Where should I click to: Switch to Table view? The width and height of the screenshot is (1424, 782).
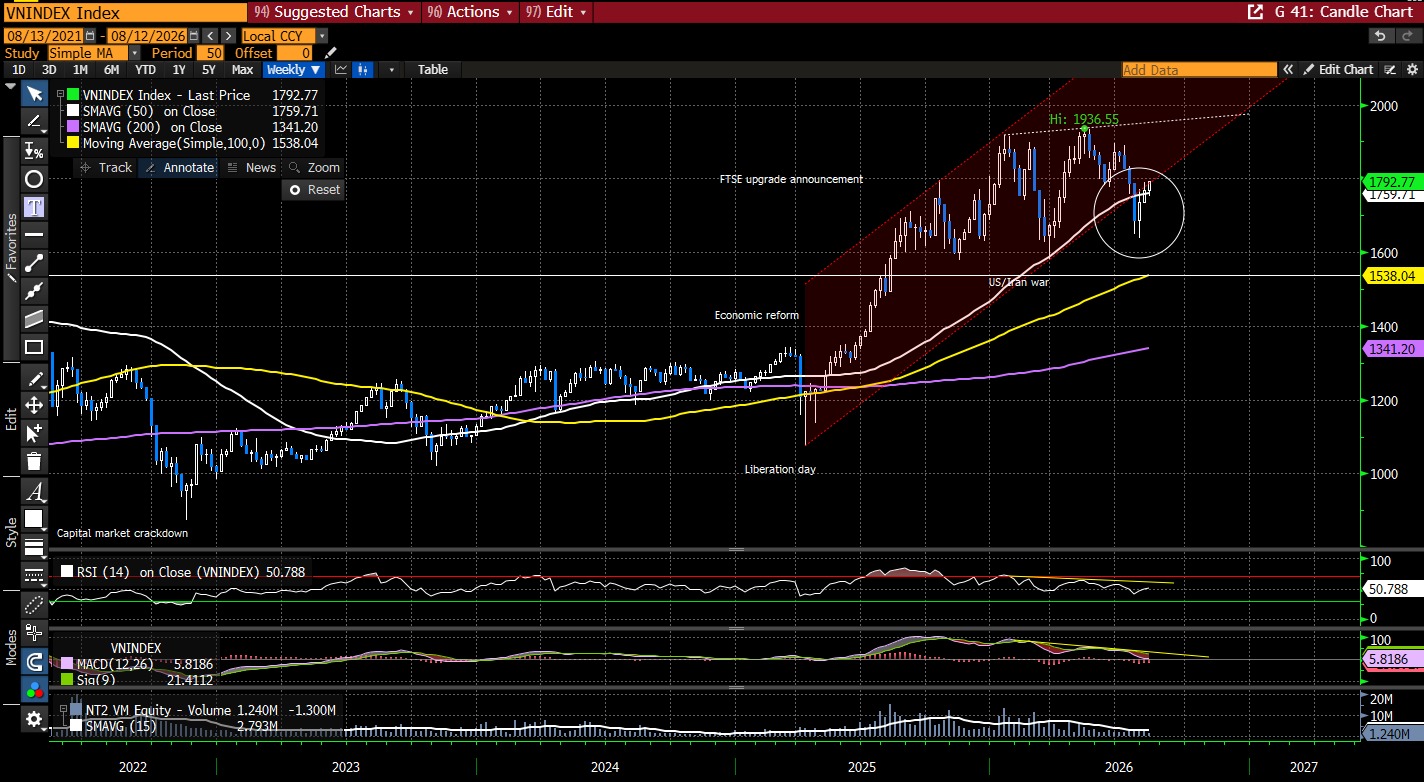[x=433, y=70]
